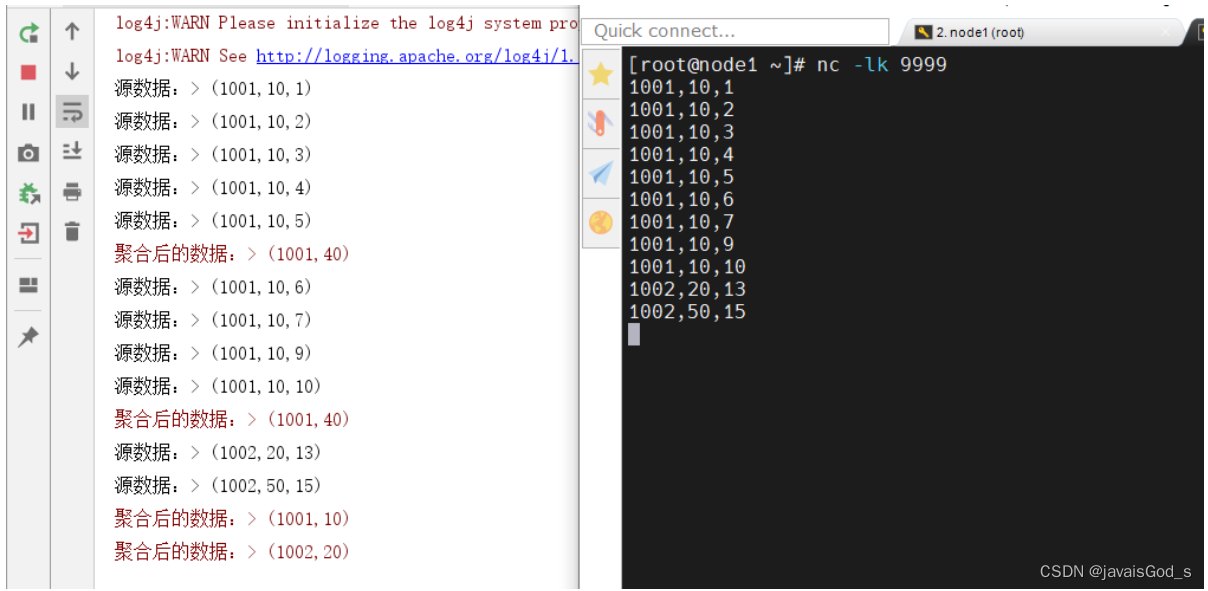Viewport: 1208px width, 591px height.
Task: Click the console line 源数据:> (1001,10,2)
Action: [x=214, y=122]
